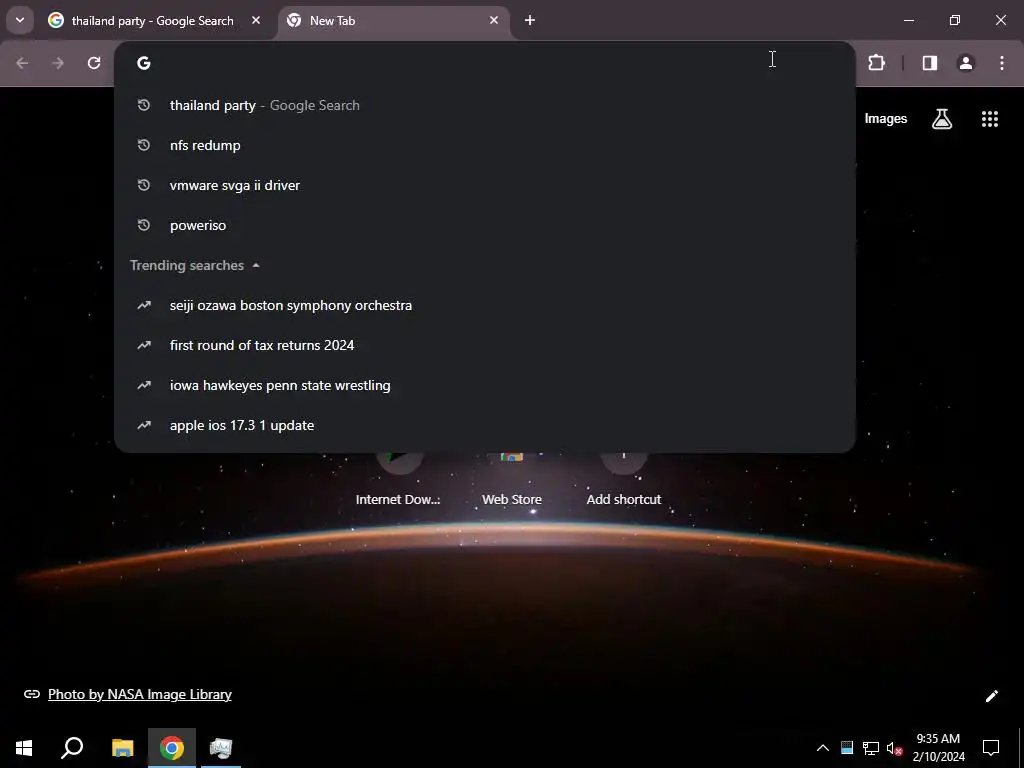Click the network icon in system tray

[x=871, y=748]
